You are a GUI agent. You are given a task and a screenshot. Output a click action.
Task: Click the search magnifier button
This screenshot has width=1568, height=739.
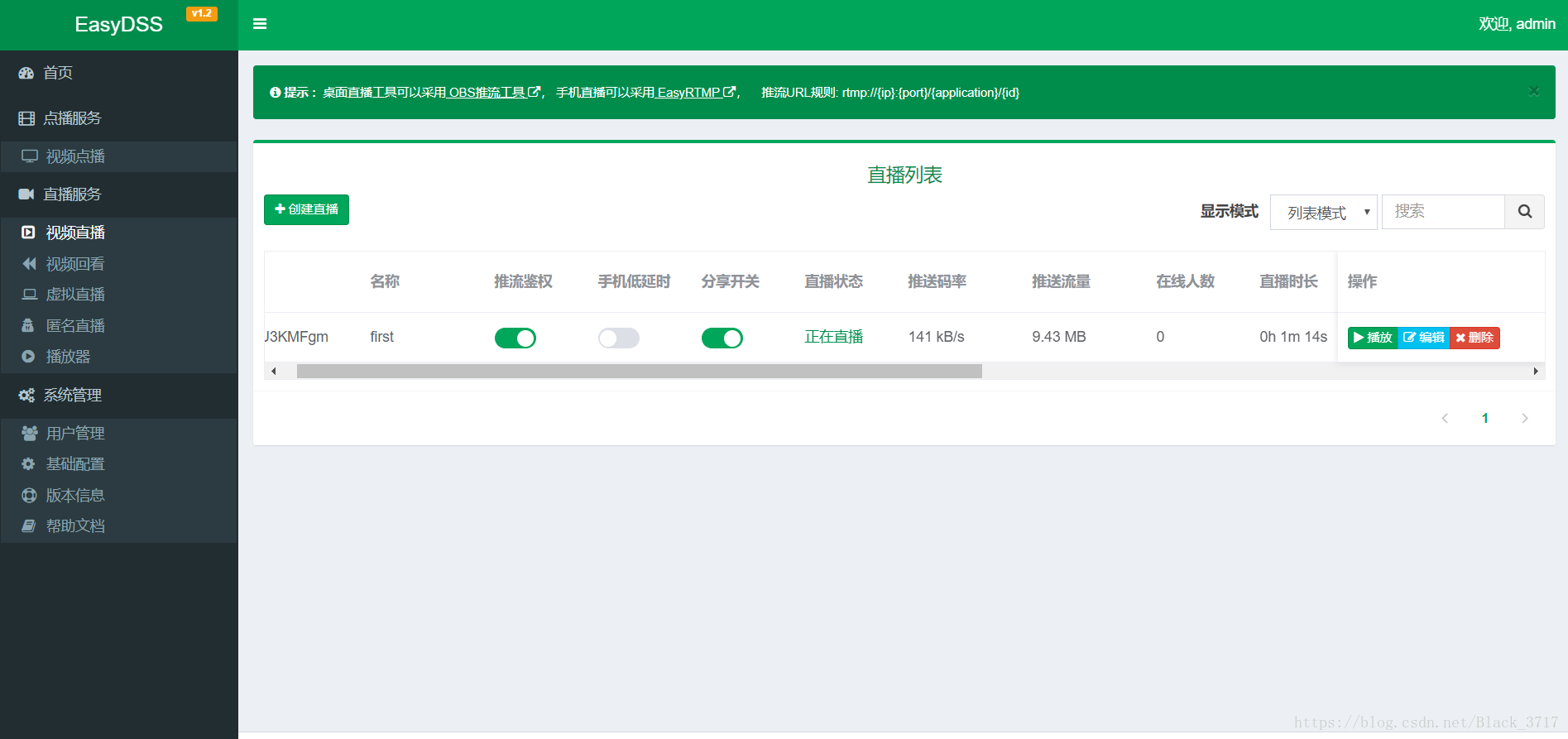(1524, 212)
